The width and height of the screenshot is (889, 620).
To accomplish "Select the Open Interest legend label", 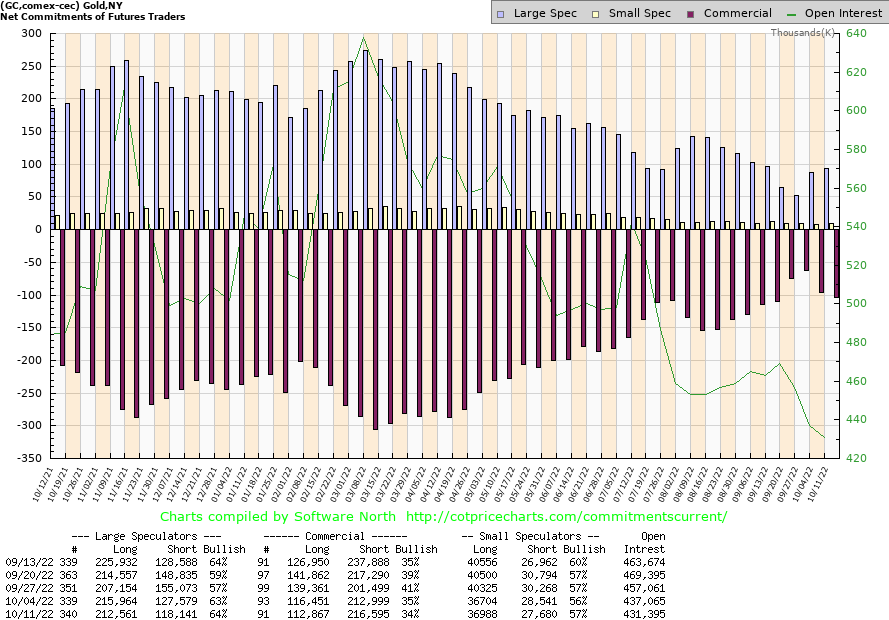I will pos(842,13).
